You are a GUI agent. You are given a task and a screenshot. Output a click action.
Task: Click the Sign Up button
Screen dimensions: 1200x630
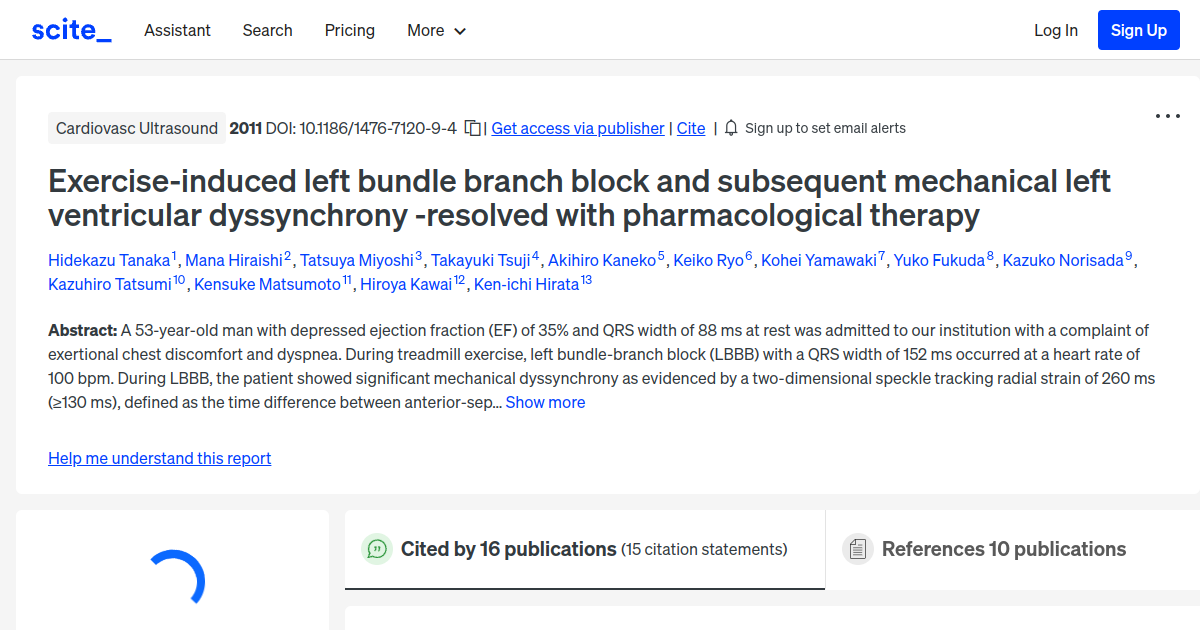coord(1138,29)
